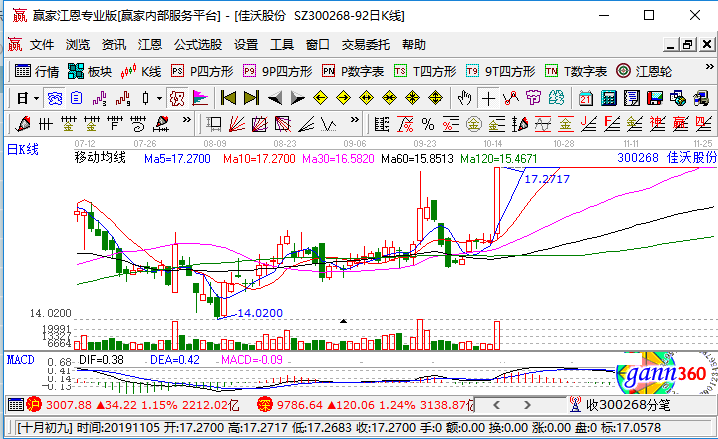Click the yellow diamond horizontal-compress icon
Image resolution: width=718 pixels, height=439 pixels.
389,98
